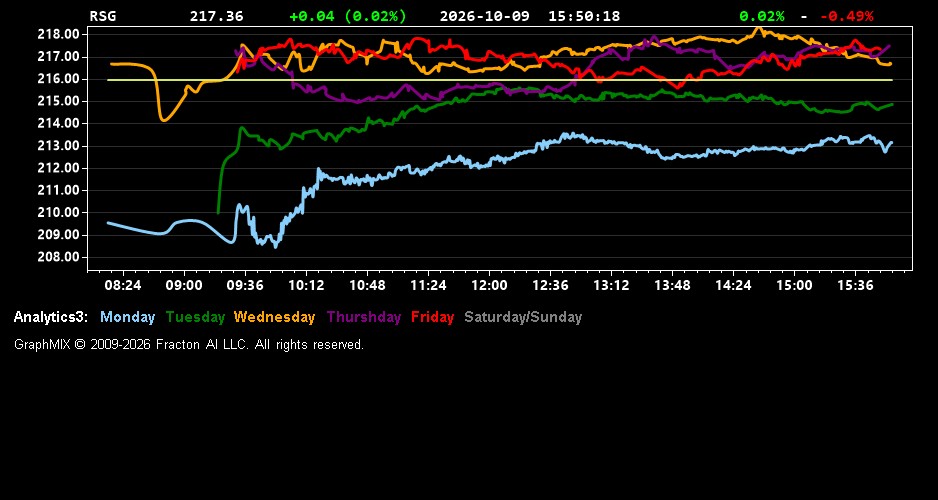Click the red -0.49% range value

pyautogui.click(x=846, y=16)
